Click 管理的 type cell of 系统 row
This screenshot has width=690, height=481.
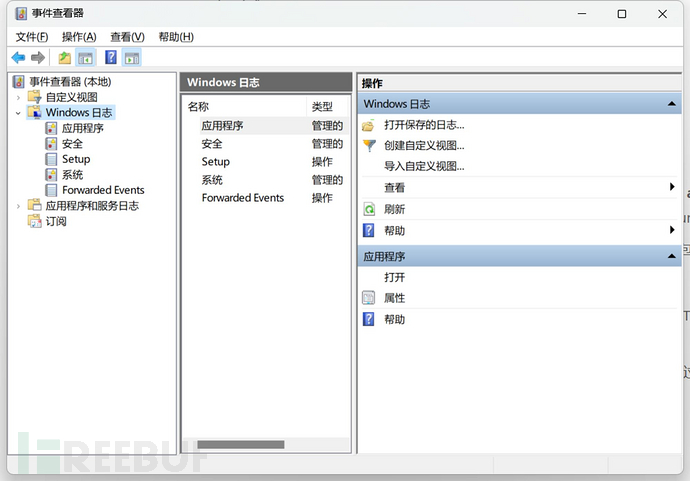point(327,180)
